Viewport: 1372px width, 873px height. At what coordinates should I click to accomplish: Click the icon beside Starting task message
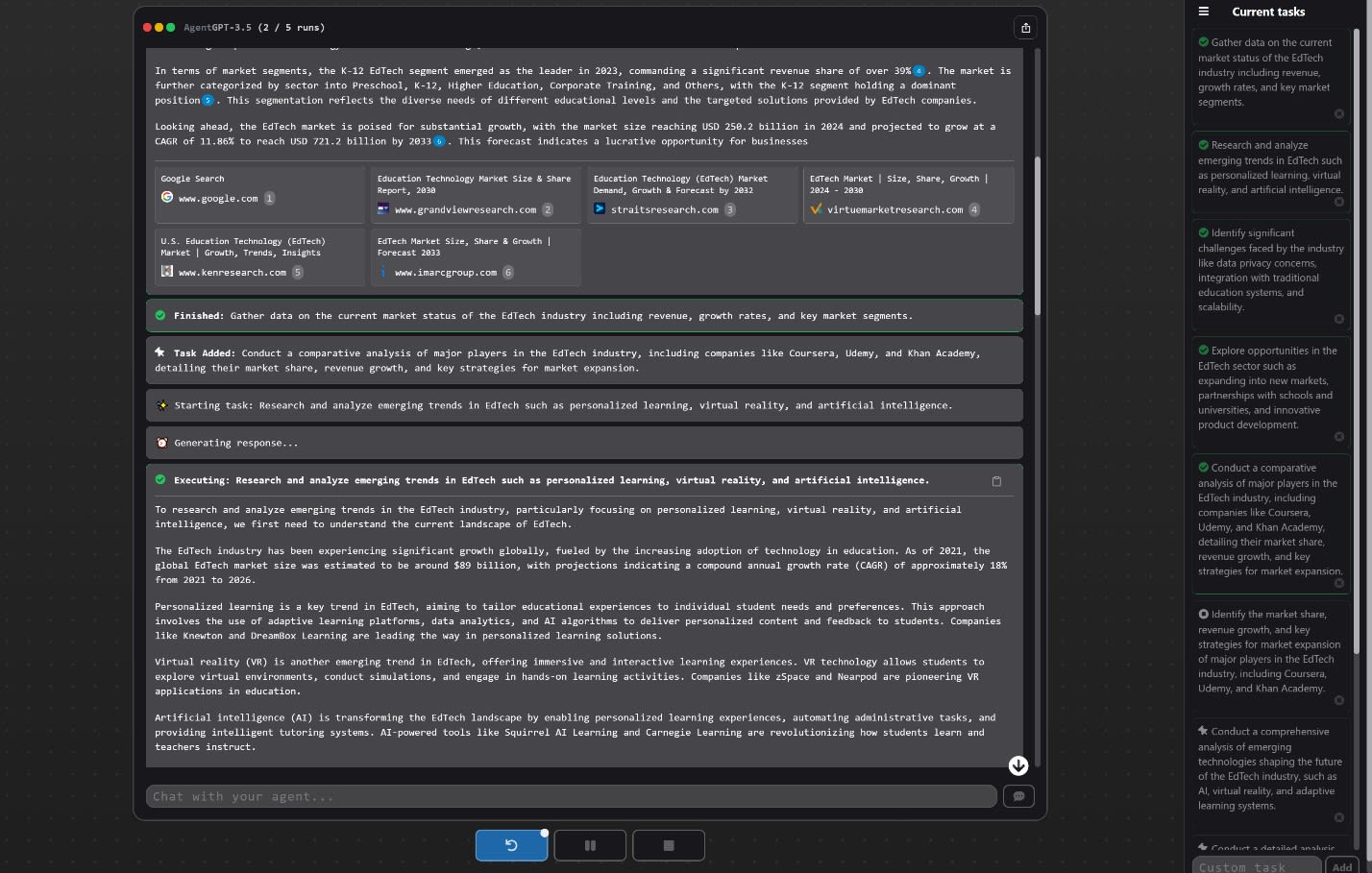pos(161,405)
